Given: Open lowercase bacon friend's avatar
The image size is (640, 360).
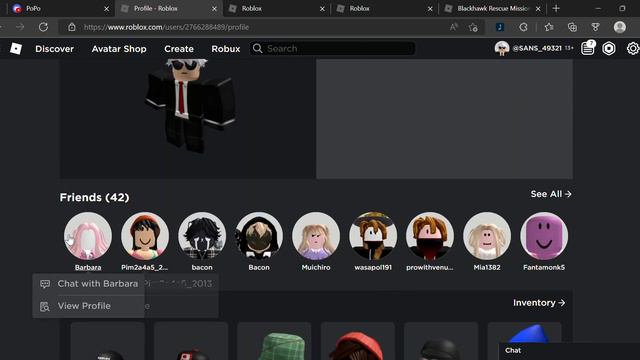Looking at the screenshot, I should [202, 236].
